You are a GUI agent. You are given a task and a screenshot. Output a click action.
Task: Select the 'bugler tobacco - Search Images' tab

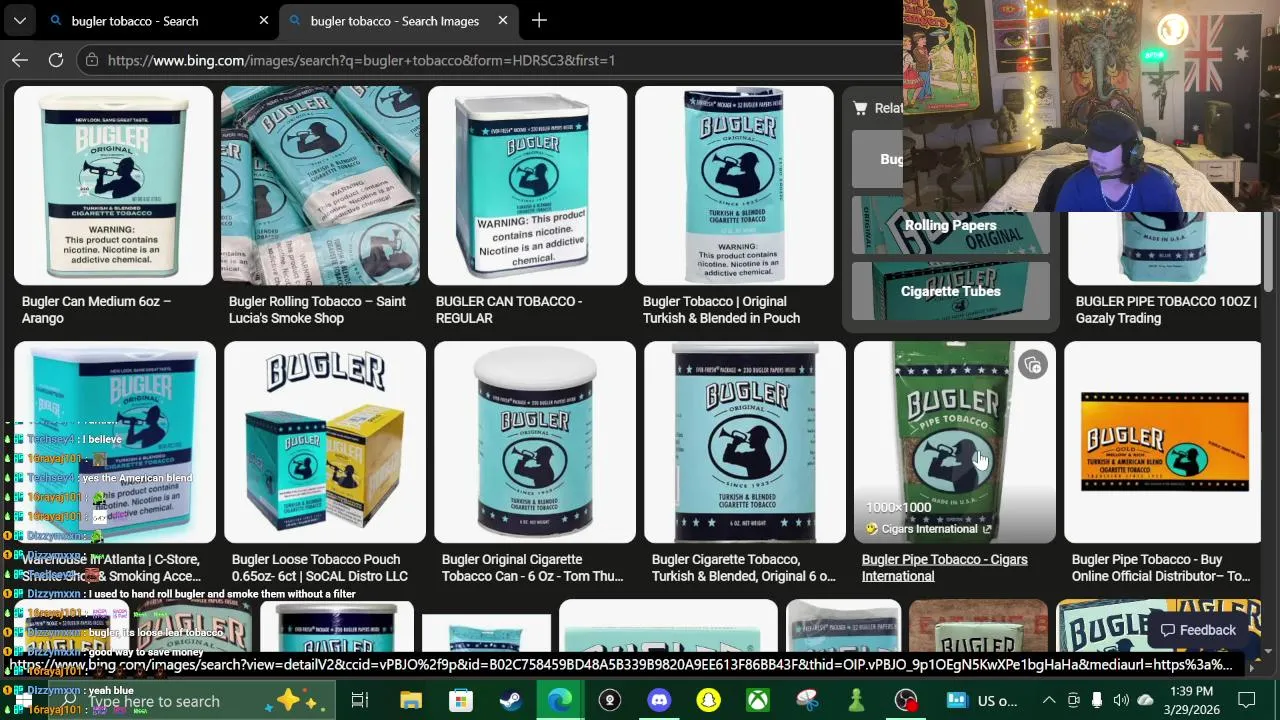click(x=394, y=20)
